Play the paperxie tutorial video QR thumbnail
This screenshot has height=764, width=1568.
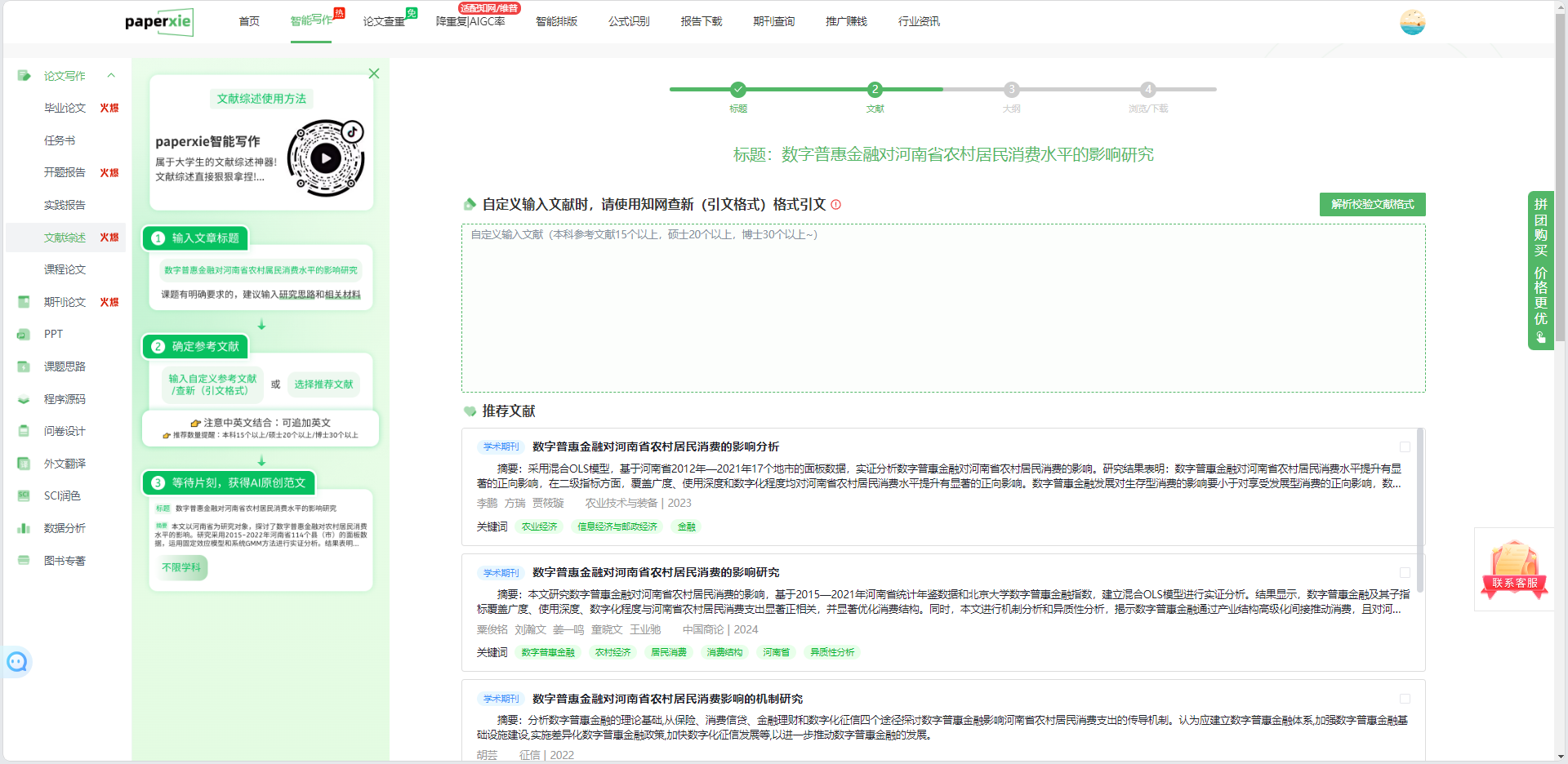click(x=326, y=158)
